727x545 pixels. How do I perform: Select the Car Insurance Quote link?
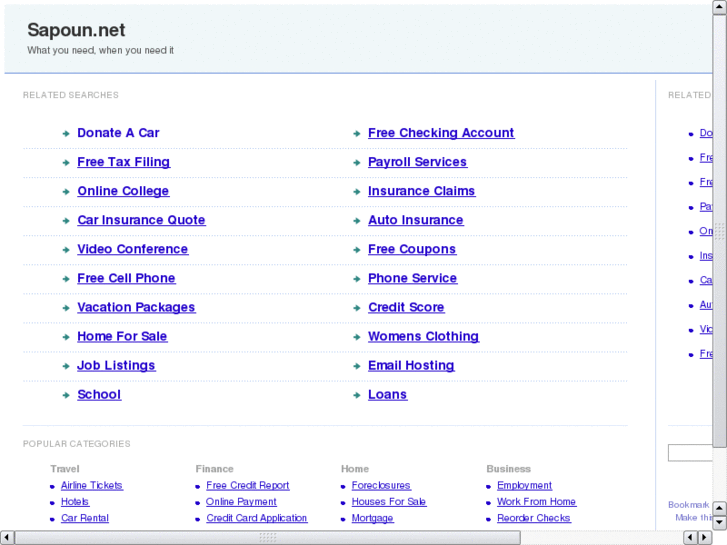(x=141, y=220)
